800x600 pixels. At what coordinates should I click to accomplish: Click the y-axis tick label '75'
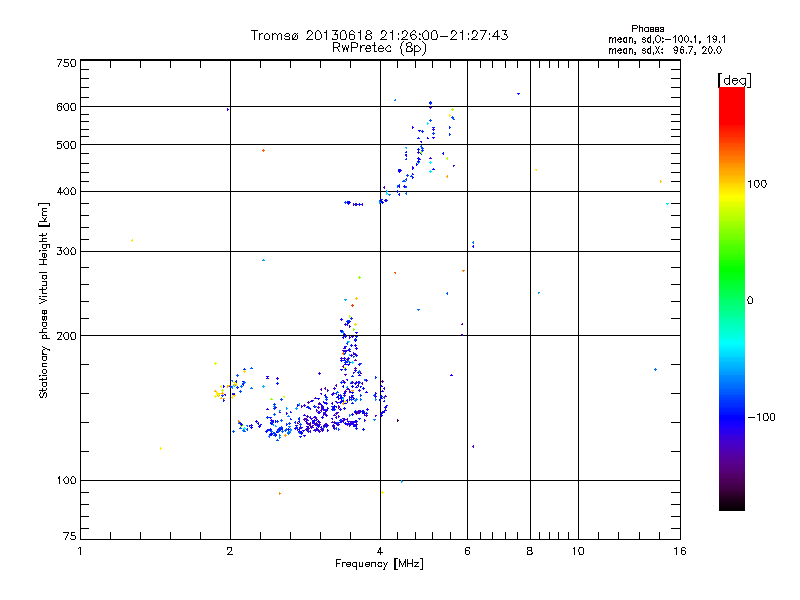point(70,536)
